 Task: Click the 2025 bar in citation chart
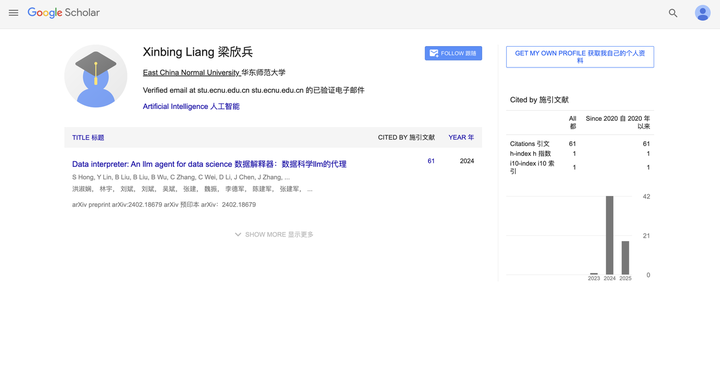[x=625, y=258]
